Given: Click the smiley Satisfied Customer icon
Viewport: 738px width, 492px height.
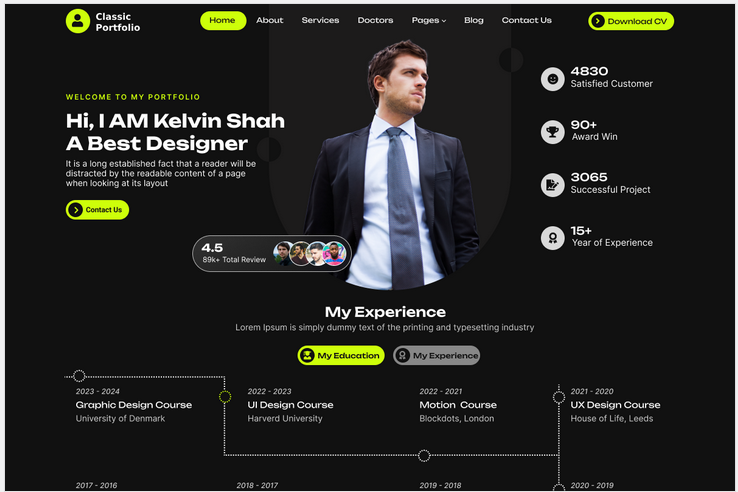Looking at the screenshot, I should click(x=553, y=79).
